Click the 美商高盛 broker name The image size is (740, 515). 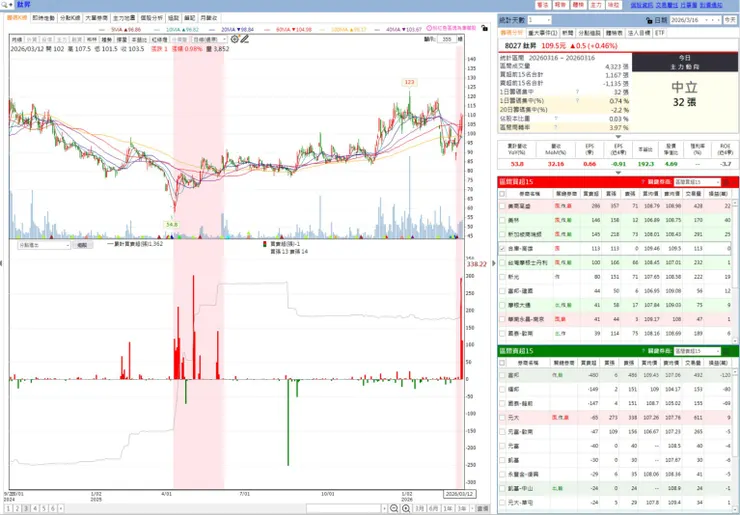[x=519, y=206]
